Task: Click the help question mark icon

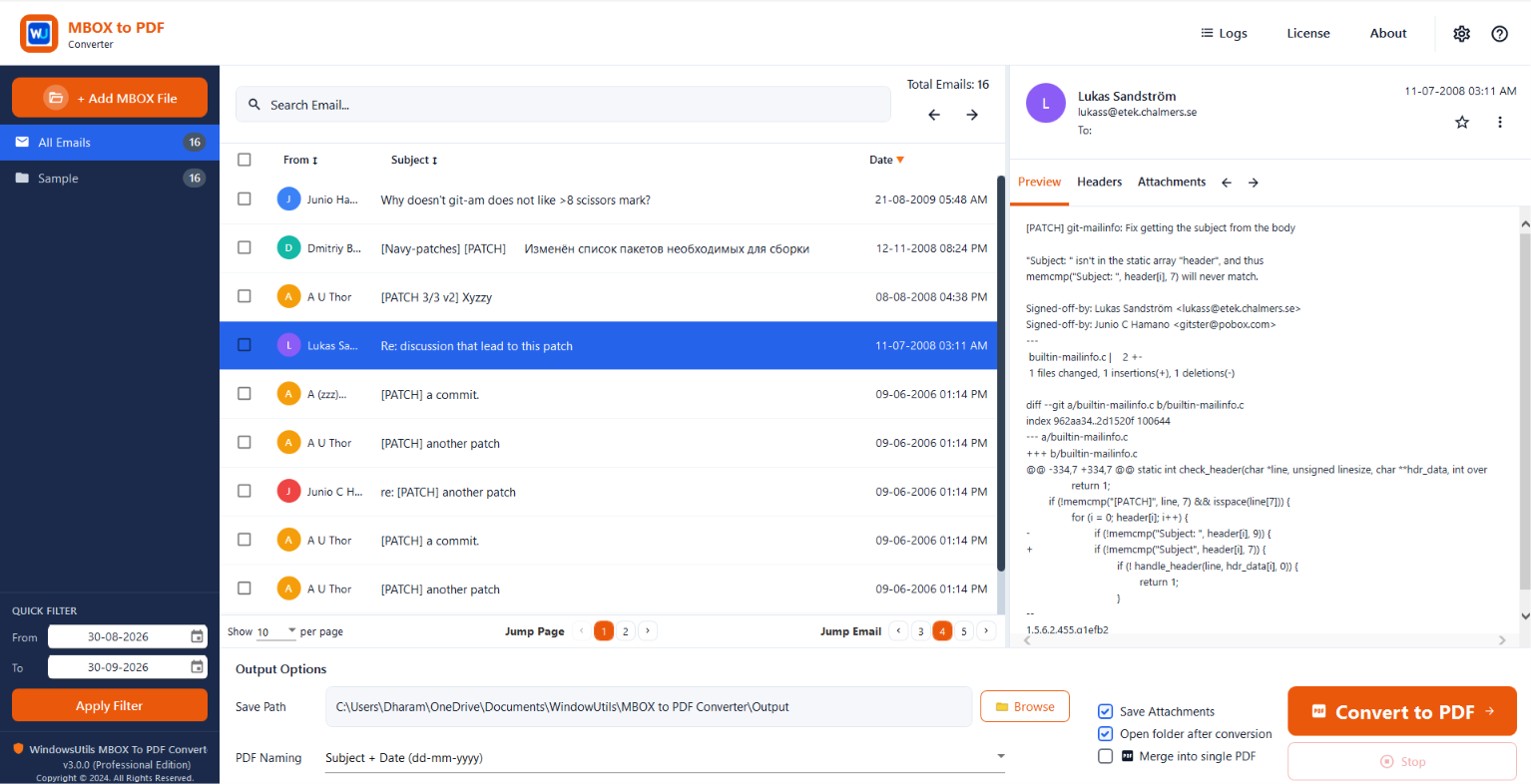Action: pos(1499,34)
